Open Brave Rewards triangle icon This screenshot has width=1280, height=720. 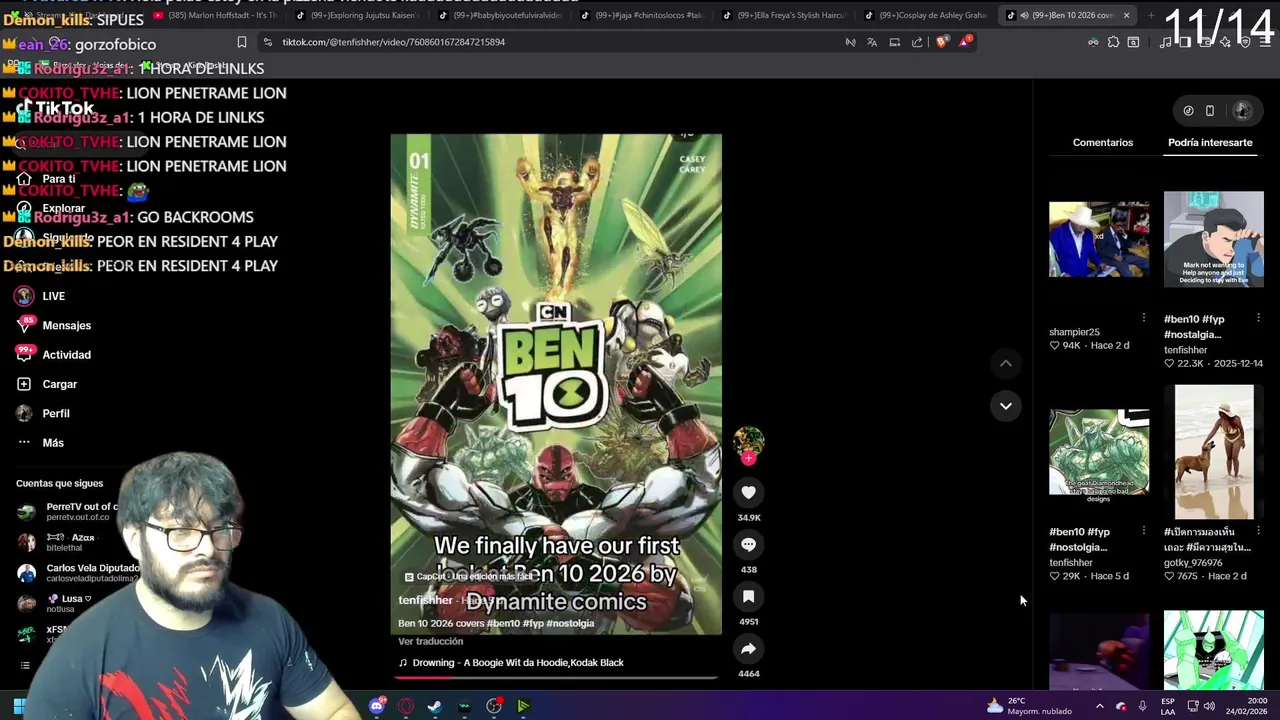click(965, 42)
